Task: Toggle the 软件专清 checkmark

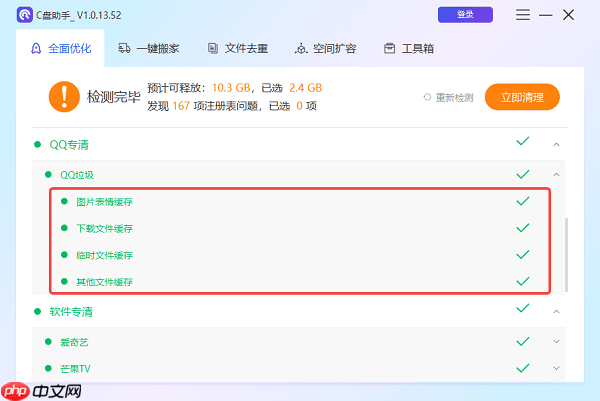Action: 523,308
